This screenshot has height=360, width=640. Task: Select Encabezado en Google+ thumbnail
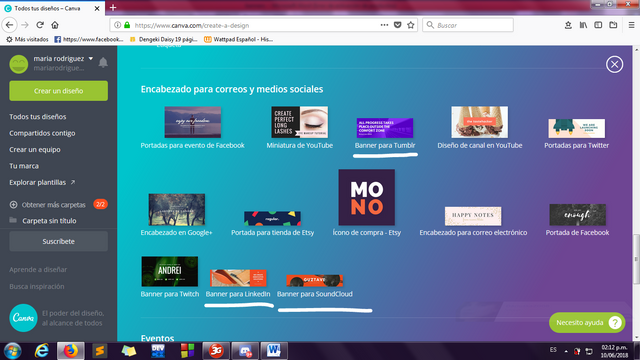coord(177,209)
